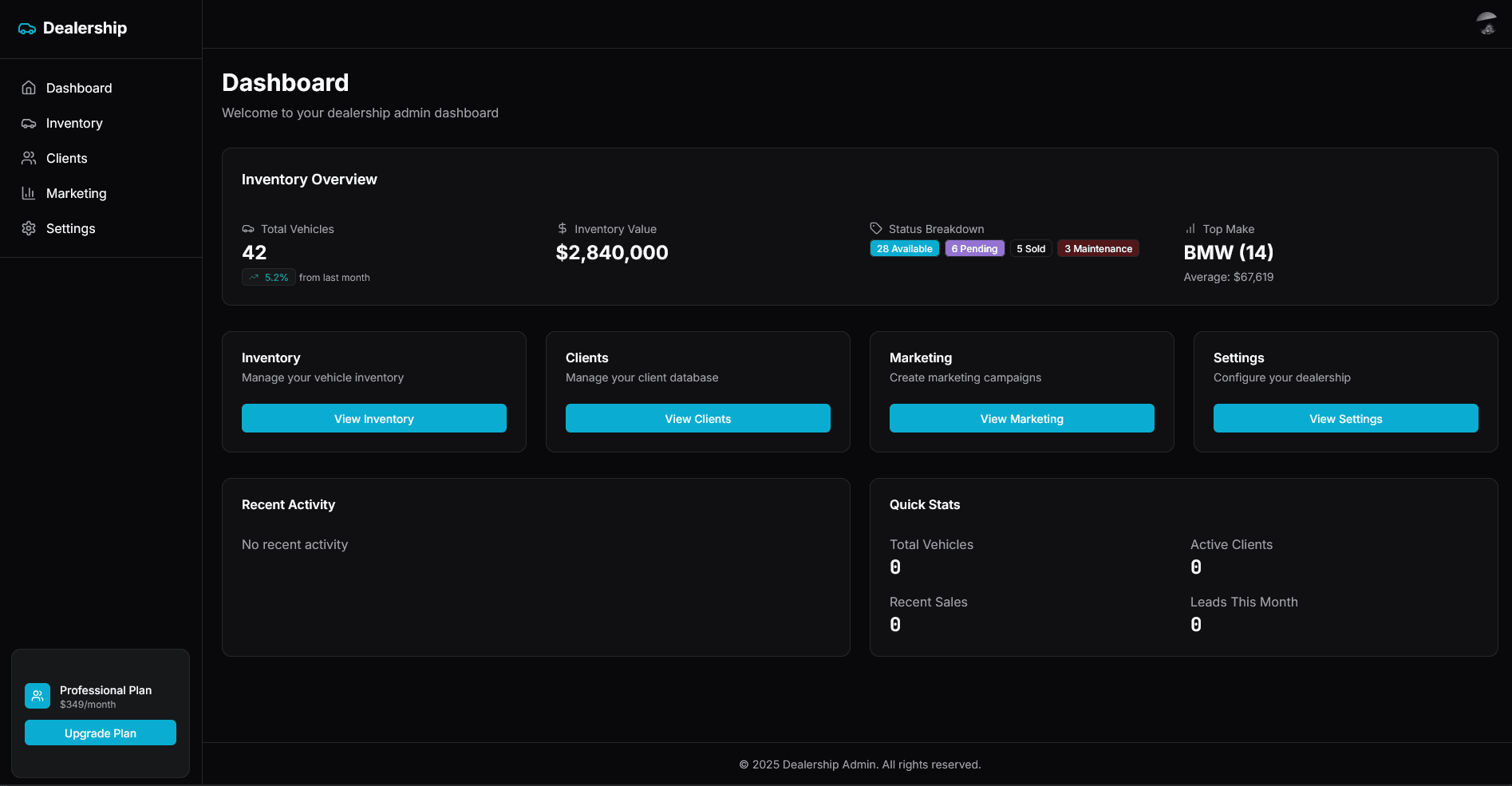
Task: Click the 5.2% growth badge
Action: [269, 278]
